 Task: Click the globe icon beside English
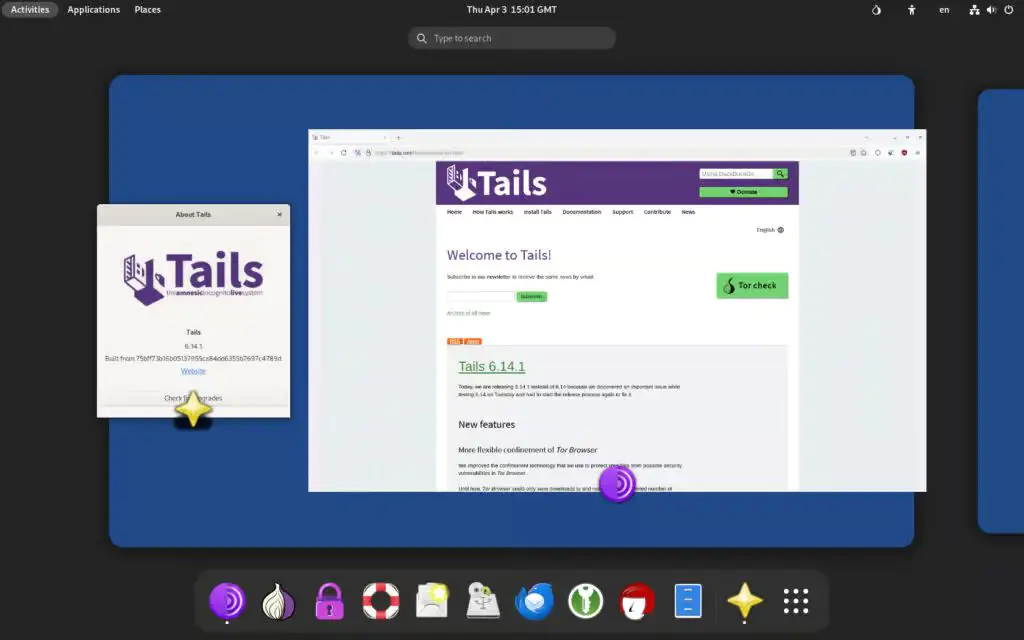[x=780, y=230]
